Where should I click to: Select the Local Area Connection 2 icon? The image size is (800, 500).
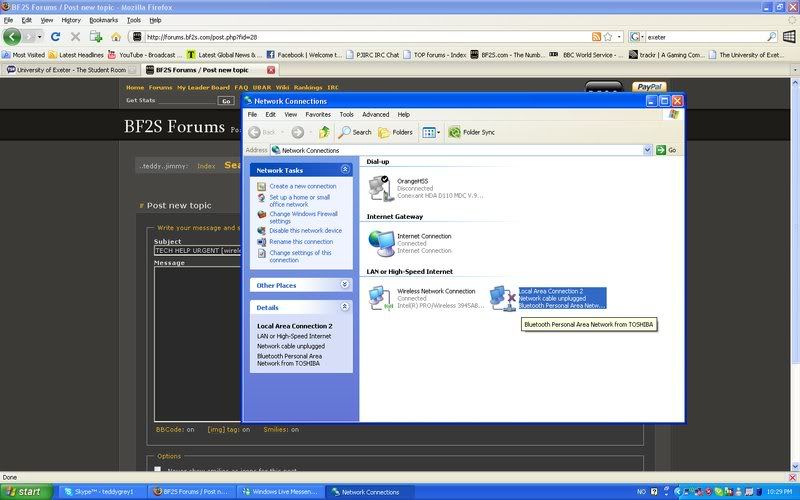(503, 298)
